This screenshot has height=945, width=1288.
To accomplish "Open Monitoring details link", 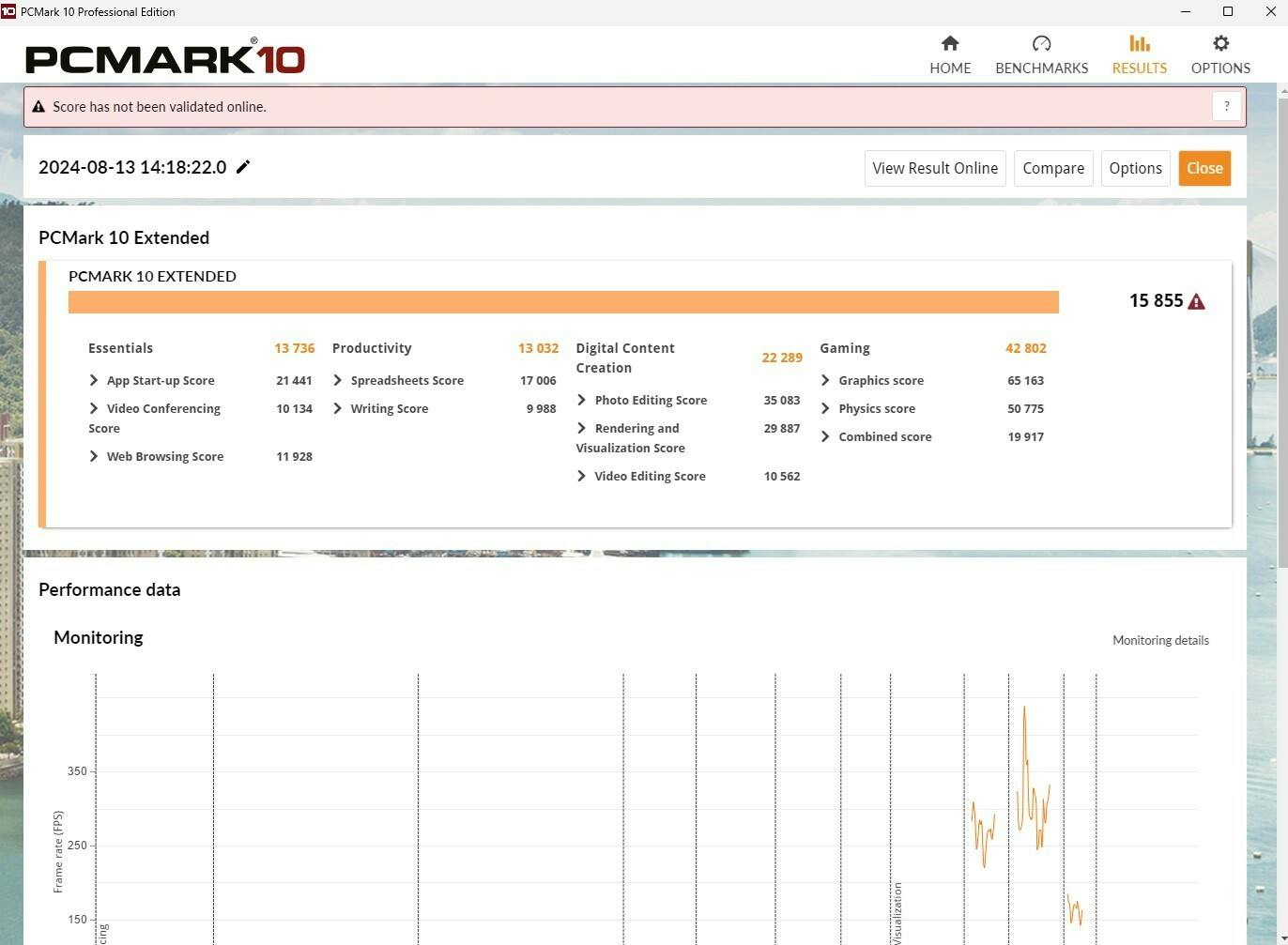I will pyautogui.click(x=1160, y=640).
